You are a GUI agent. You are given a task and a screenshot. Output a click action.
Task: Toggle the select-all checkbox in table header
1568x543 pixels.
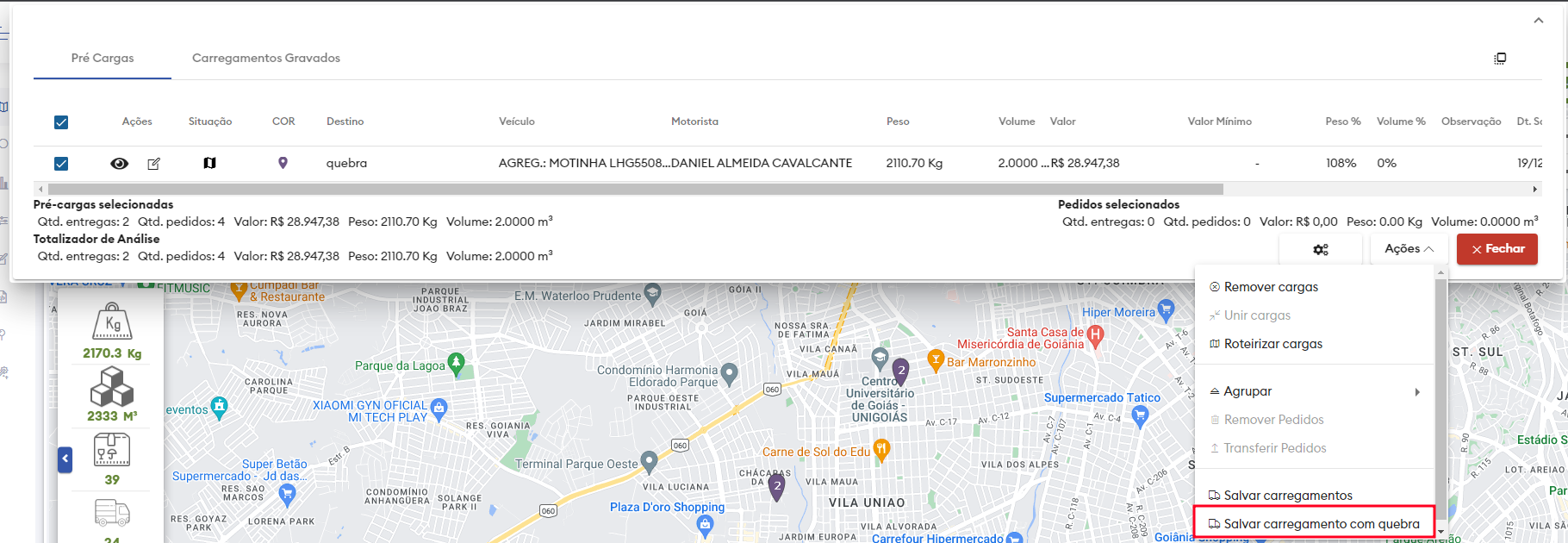coord(61,122)
